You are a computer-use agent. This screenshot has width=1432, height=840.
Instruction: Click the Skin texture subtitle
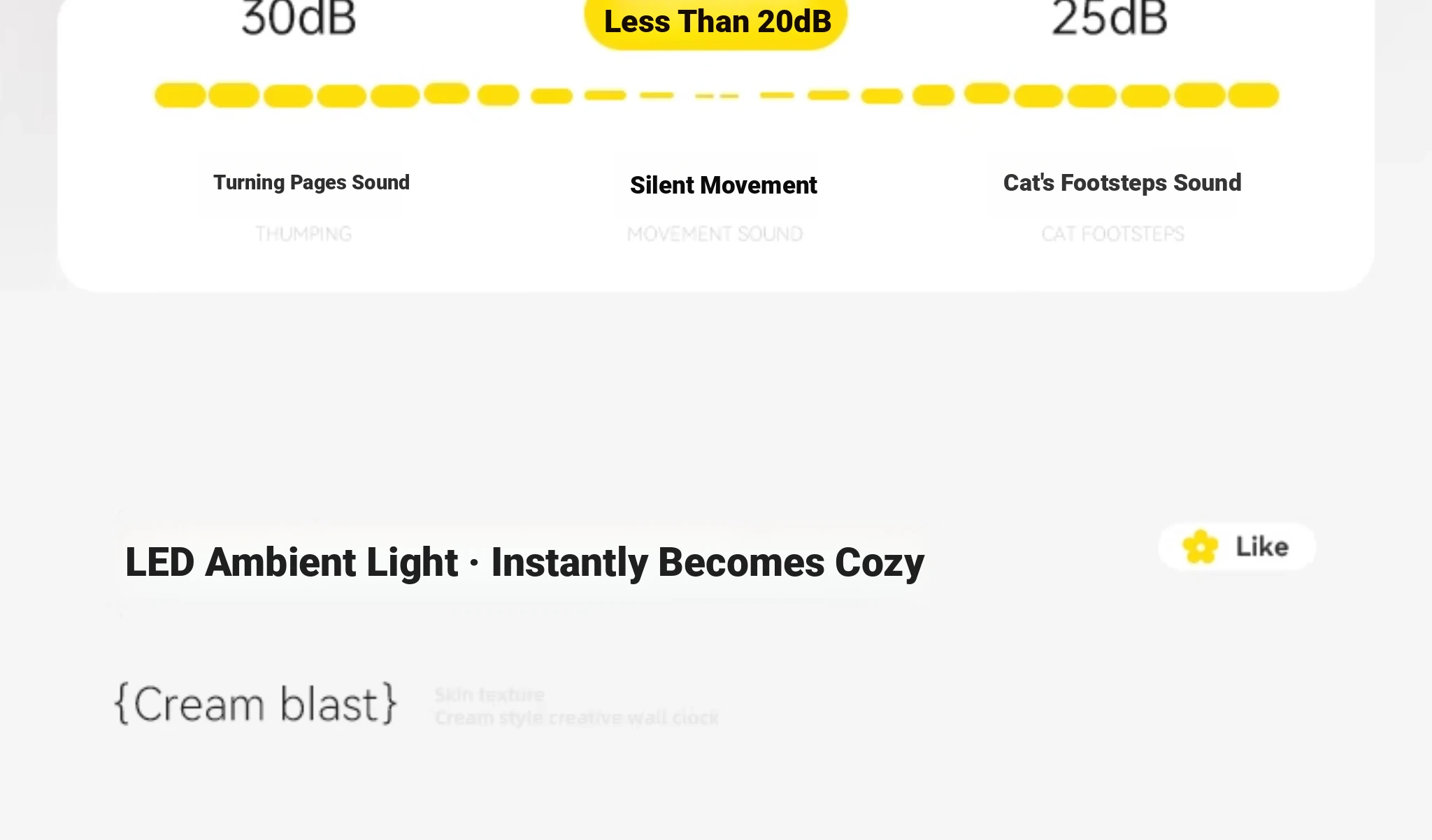(489, 695)
